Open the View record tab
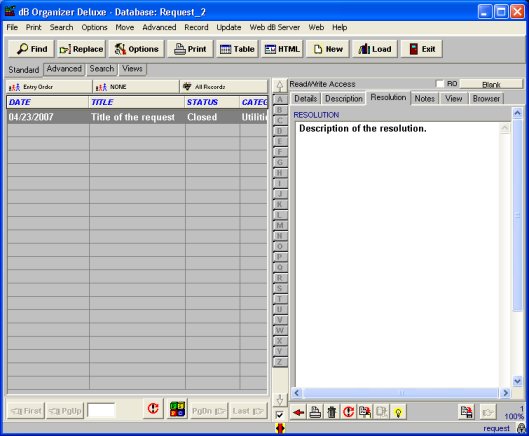Image resolution: width=529 pixels, height=436 pixels. coord(453,99)
